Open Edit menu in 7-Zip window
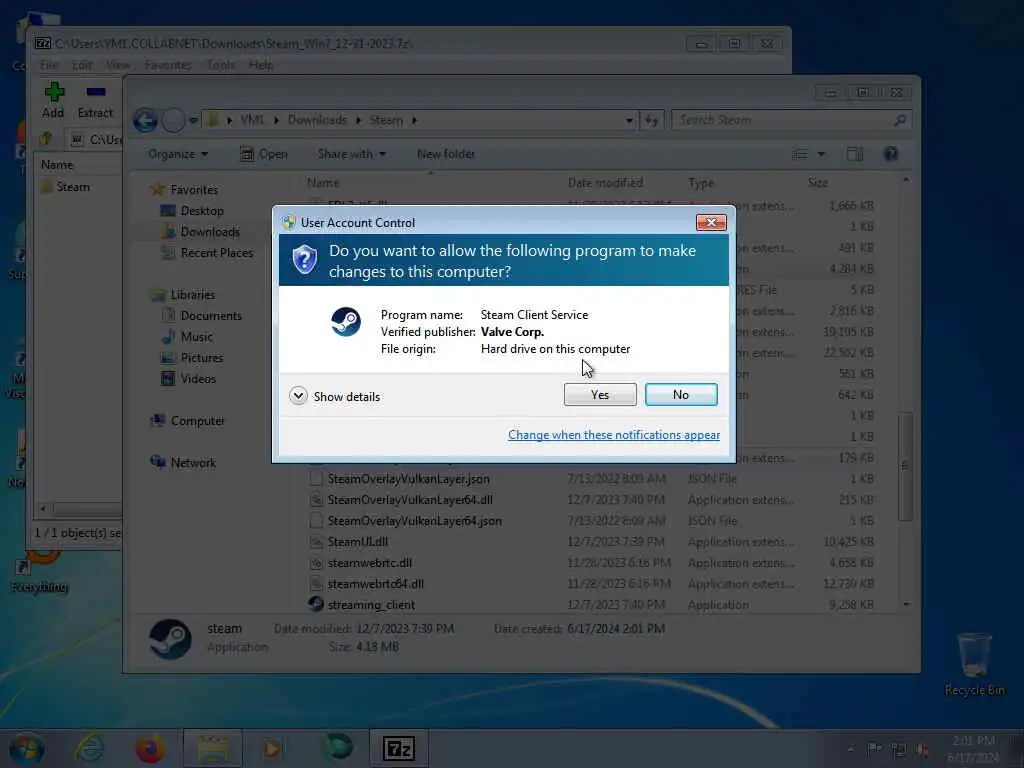This screenshot has width=1024, height=768. pos(82,65)
